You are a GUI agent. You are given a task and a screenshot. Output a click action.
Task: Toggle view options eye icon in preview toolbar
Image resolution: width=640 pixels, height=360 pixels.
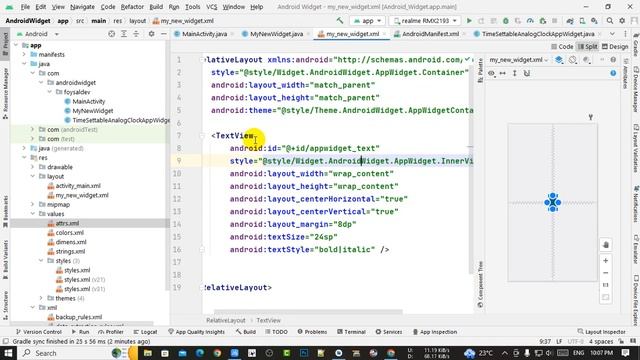[491, 73]
